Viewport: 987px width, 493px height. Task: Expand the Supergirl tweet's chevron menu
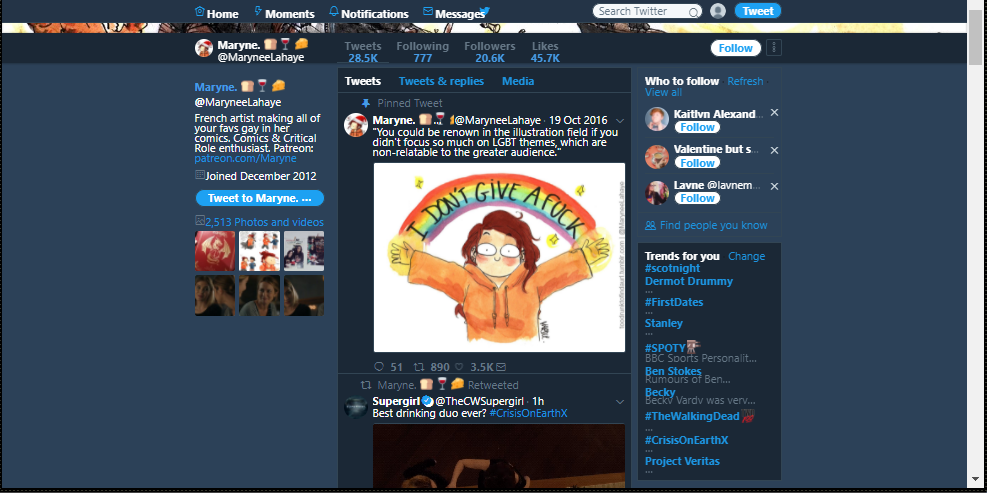pyautogui.click(x=620, y=402)
